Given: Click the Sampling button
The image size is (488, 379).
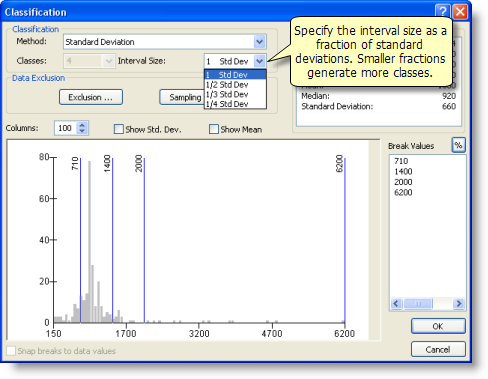Looking at the screenshot, I should pyautogui.click(x=182, y=97).
